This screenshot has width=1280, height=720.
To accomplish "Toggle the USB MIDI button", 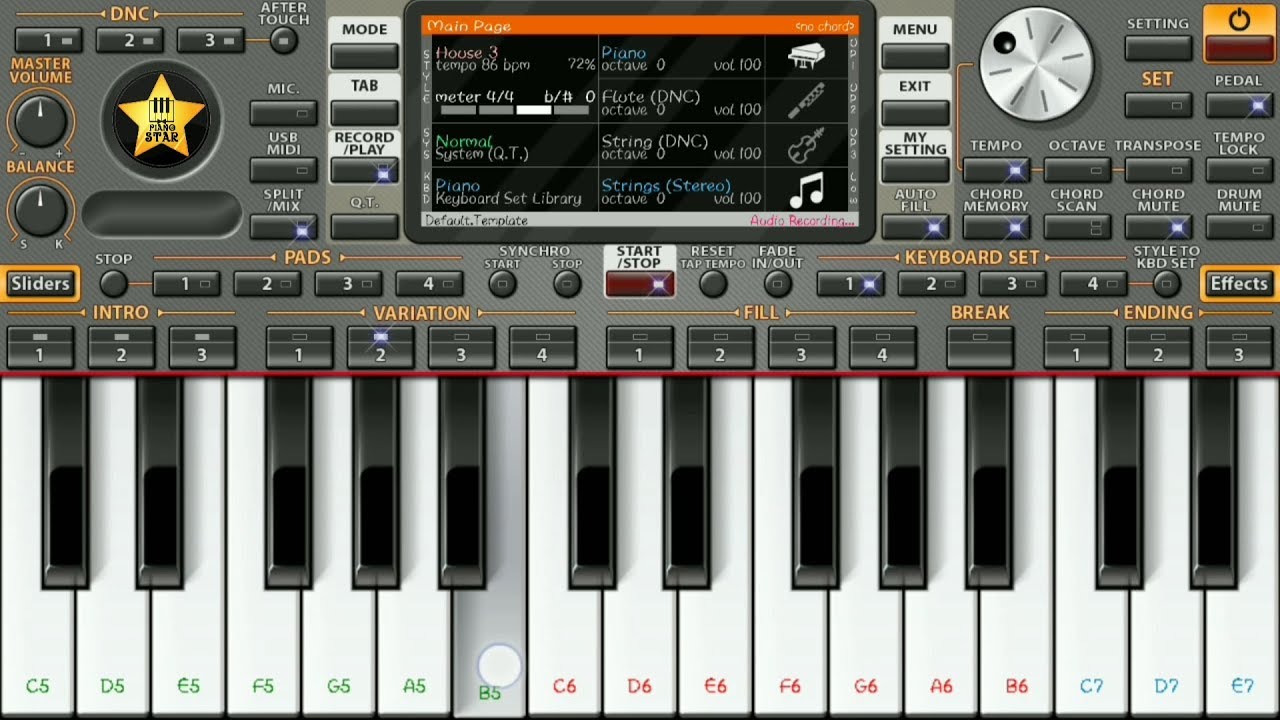I will pyautogui.click(x=284, y=170).
